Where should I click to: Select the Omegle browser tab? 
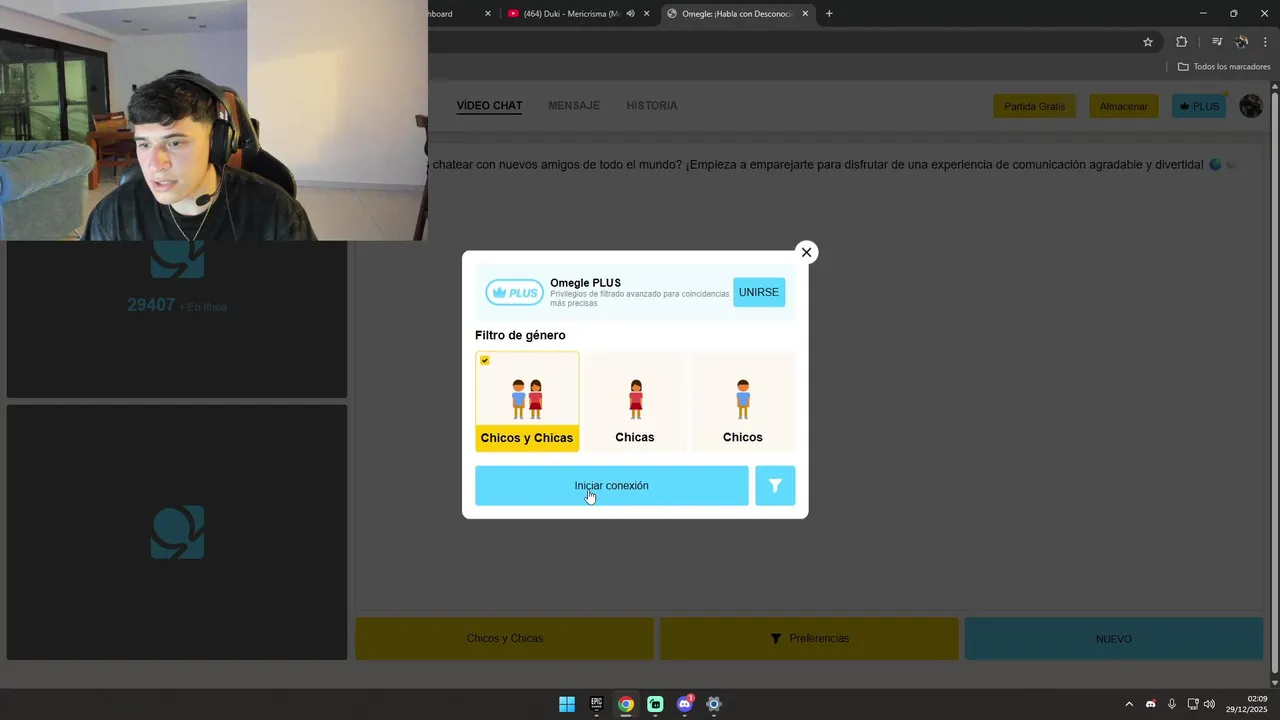(736, 14)
